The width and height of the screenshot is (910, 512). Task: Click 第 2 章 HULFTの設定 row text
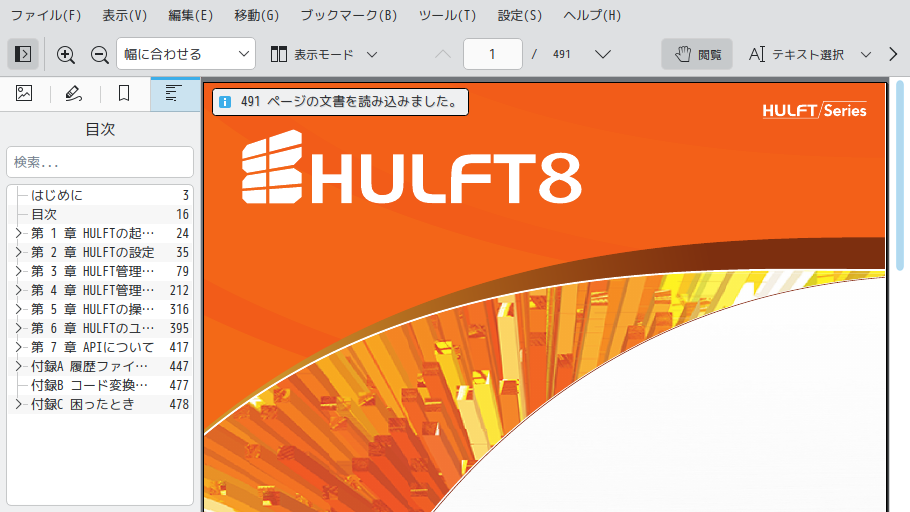click(92, 252)
